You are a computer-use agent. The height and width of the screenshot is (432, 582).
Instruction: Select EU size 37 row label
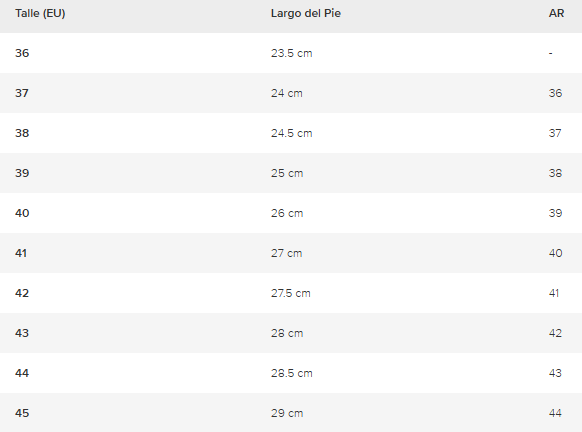point(22,93)
